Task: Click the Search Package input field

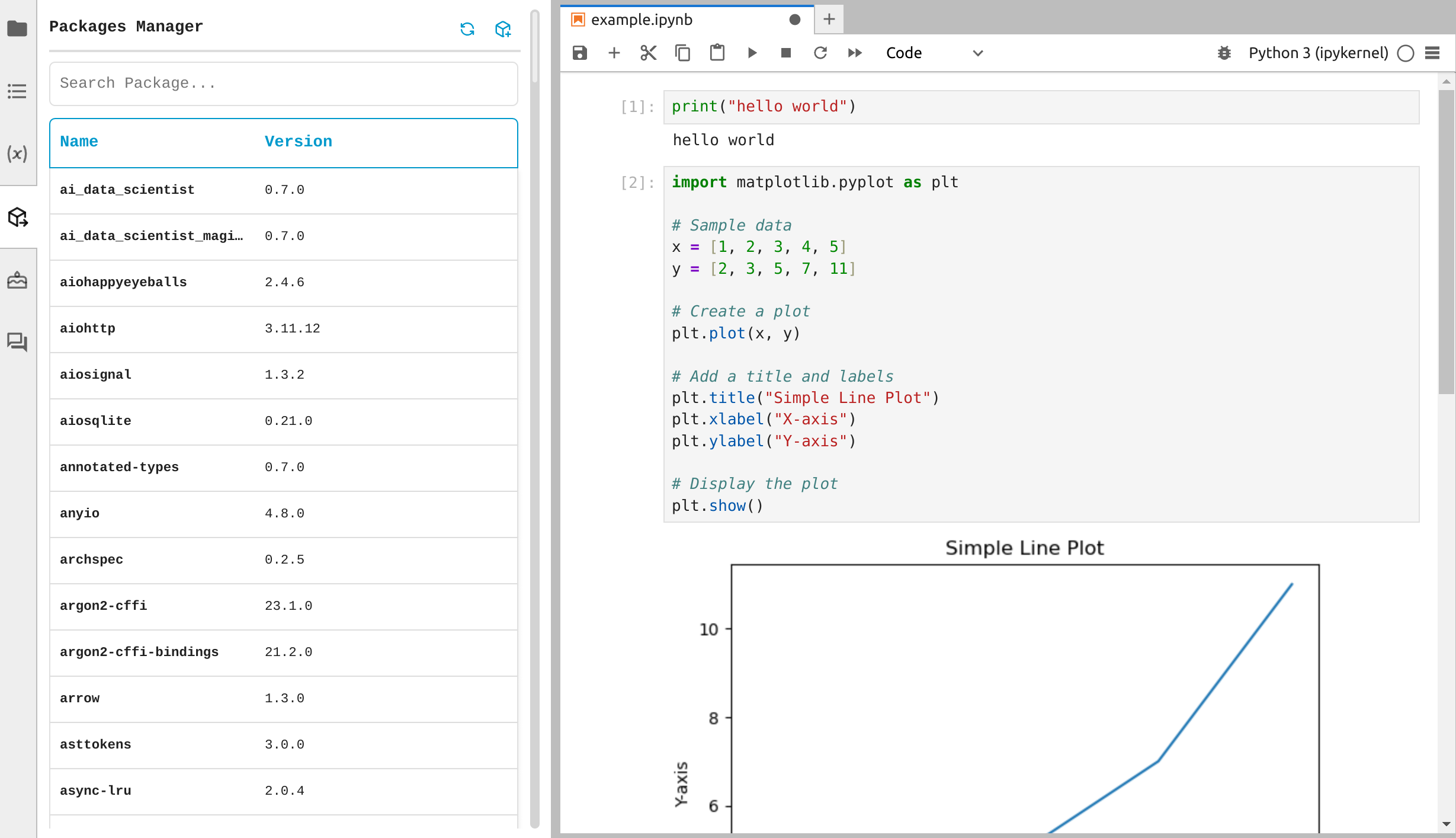Action: pos(284,84)
